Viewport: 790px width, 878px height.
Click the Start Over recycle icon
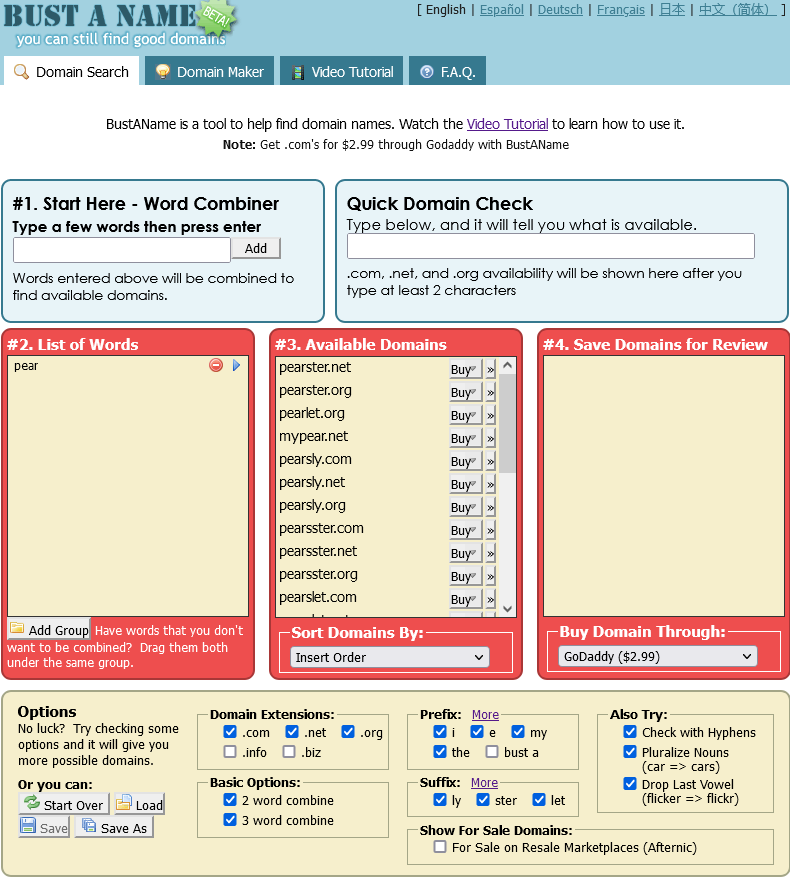tap(32, 803)
